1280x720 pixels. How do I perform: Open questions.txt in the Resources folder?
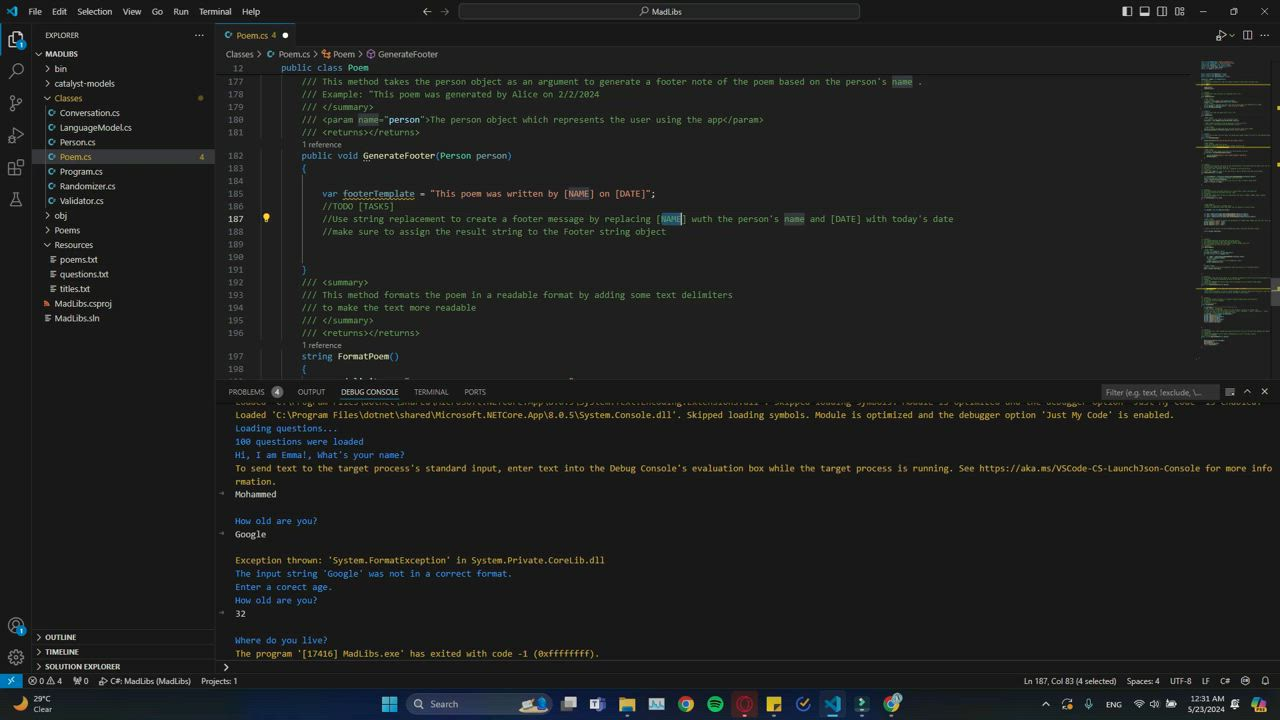point(84,274)
